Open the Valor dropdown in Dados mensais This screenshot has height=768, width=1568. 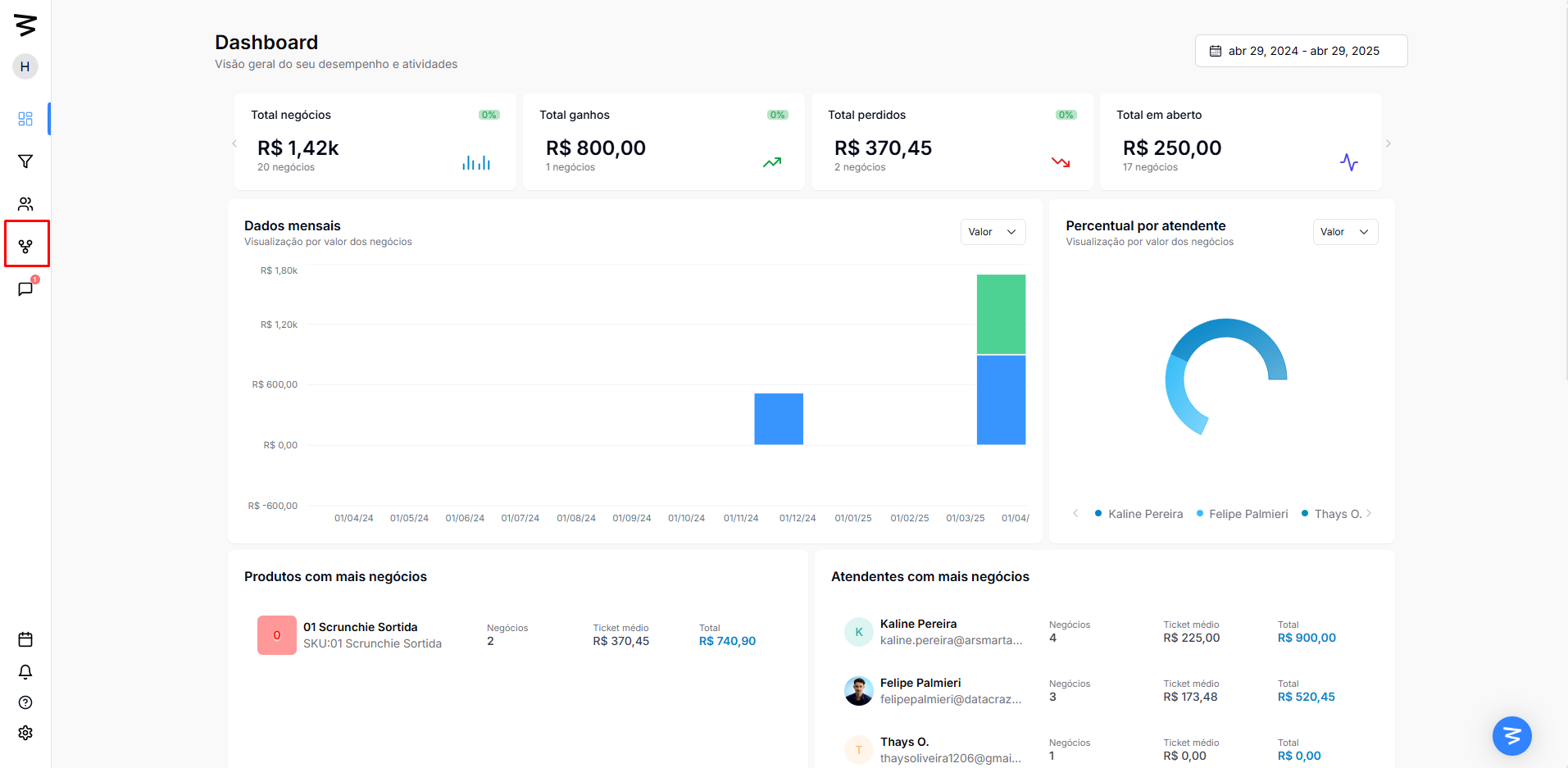pos(993,232)
